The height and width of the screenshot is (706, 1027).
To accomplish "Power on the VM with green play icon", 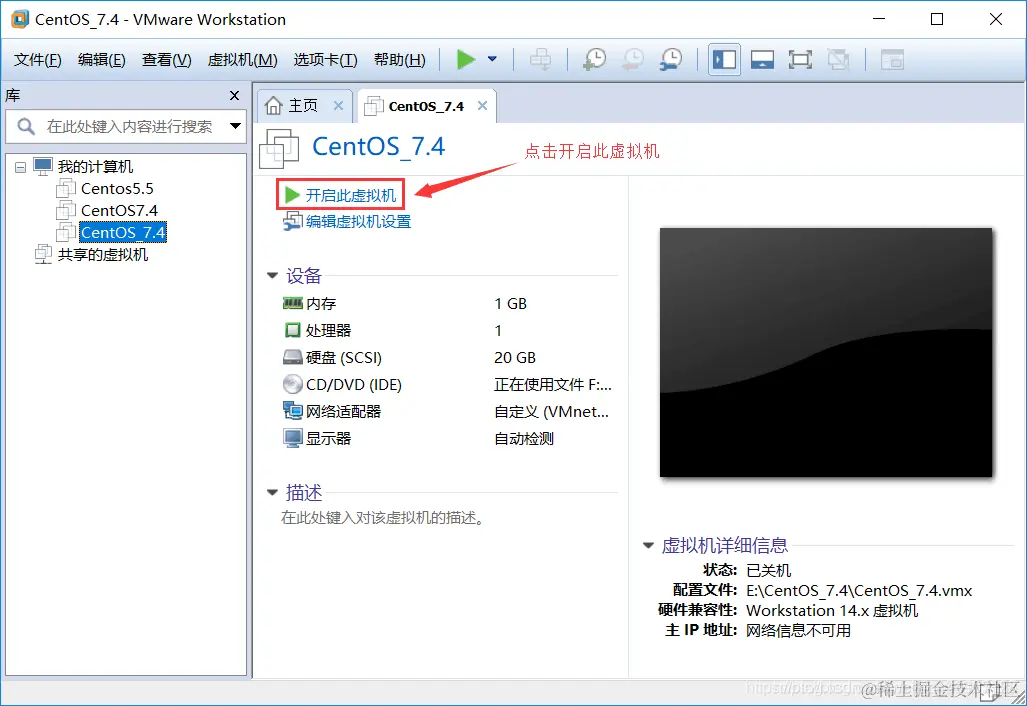I will click(x=466, y=59).
